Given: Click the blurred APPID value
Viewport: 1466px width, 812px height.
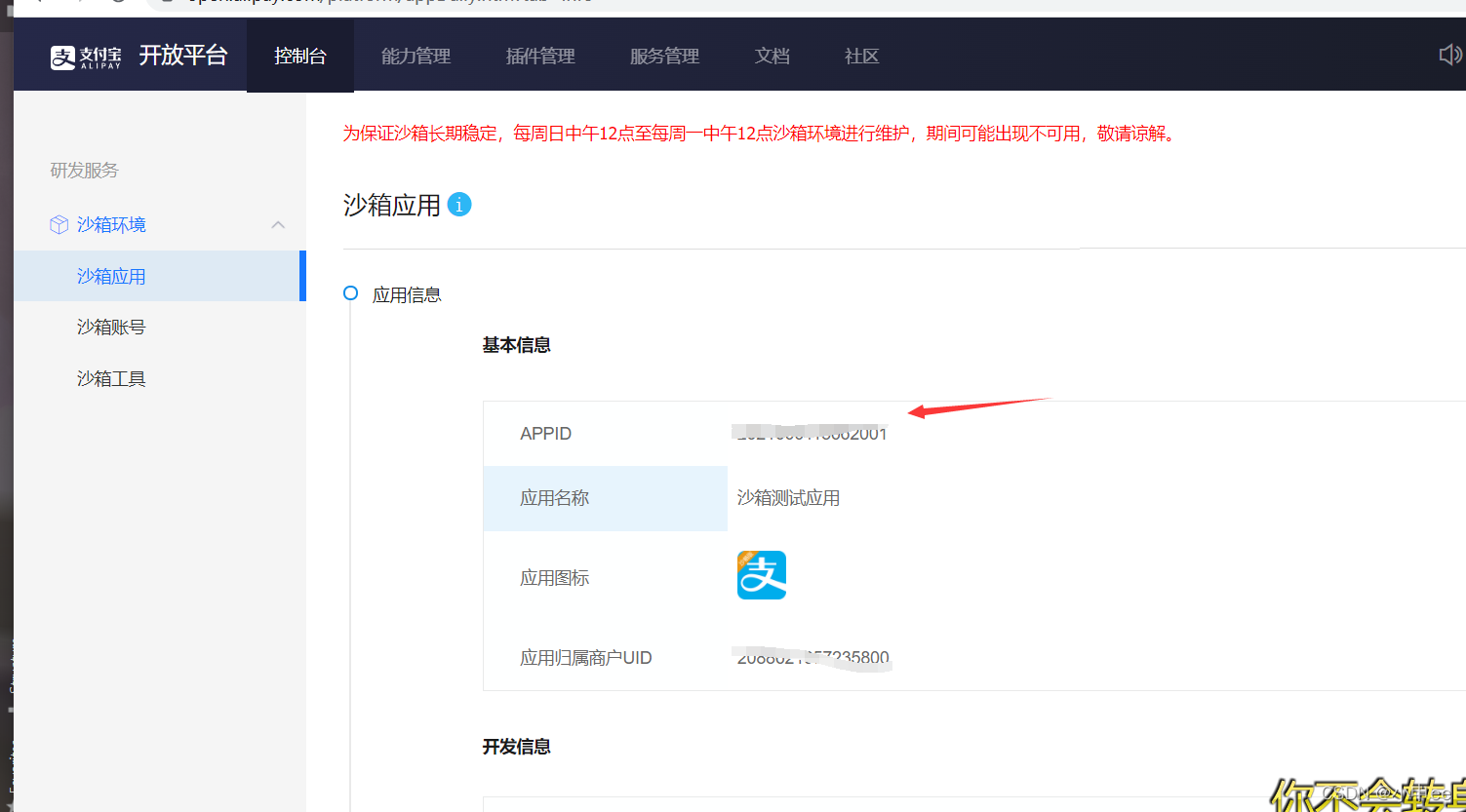Looking at the screenshot, I should coord(811,433).
